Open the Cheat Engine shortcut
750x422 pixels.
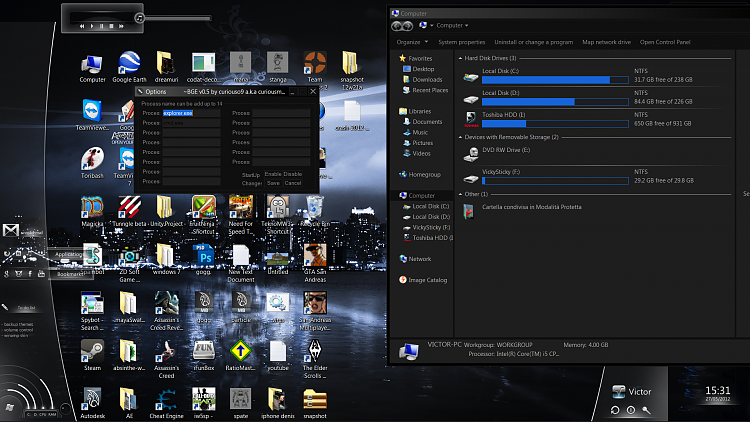coord(164,398)
